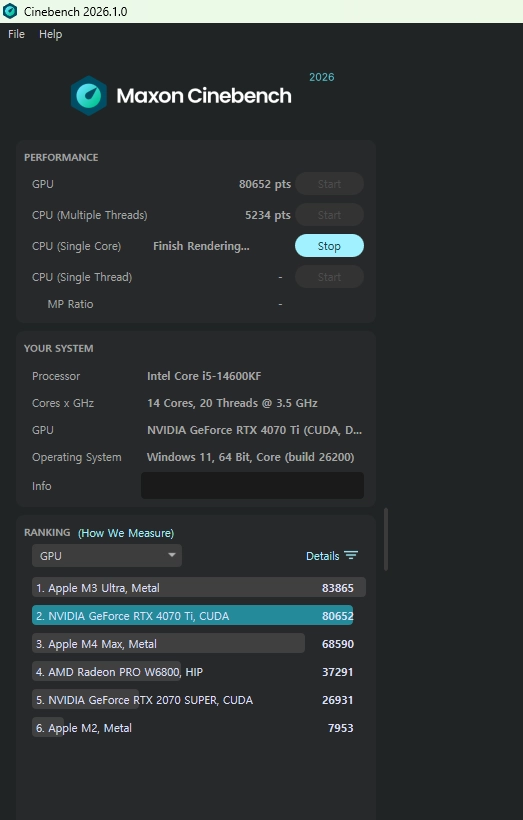523x820 pixels.
Task: Click the vertical scrollbar beside Ranking
Action: pyautogui.click(x=386, y=539)
